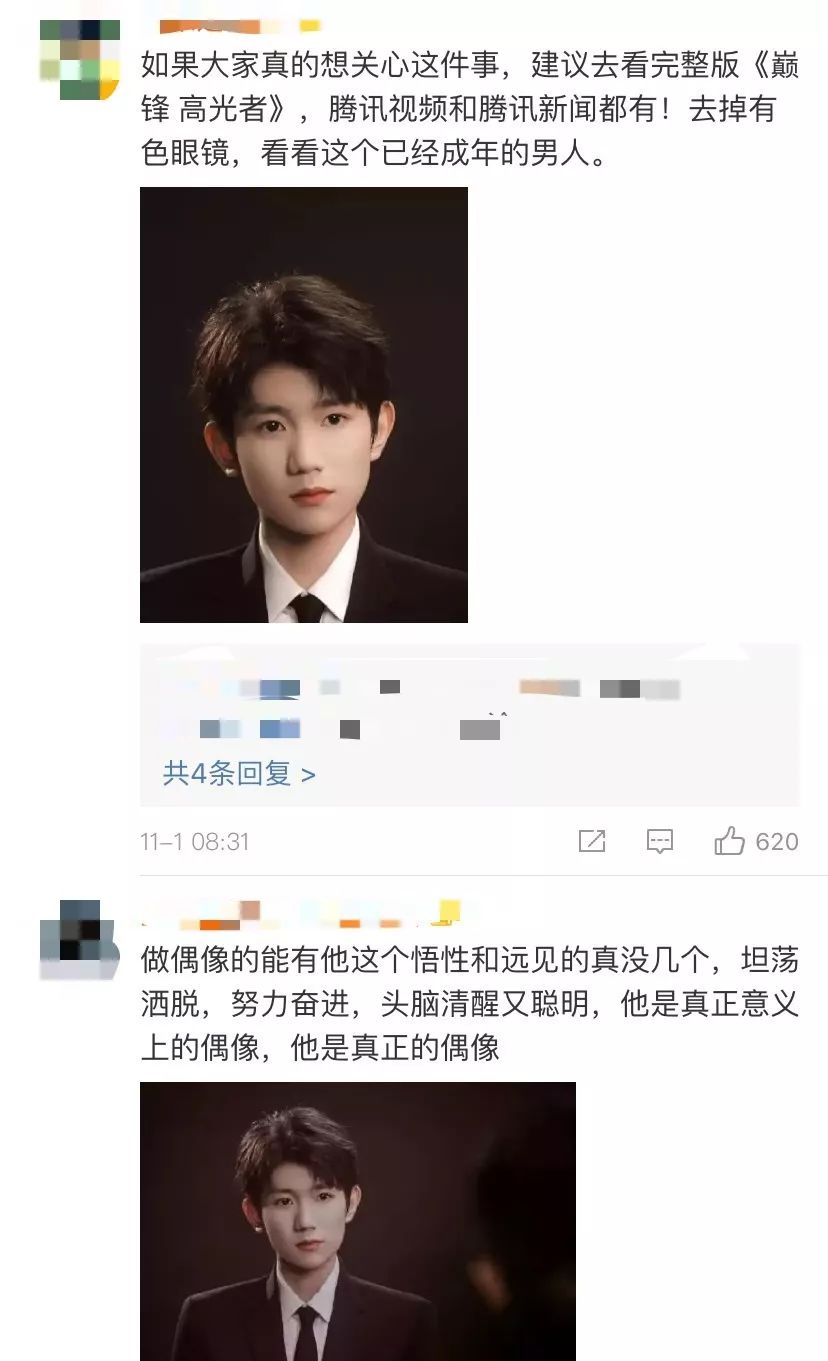Open the second commenter's blurred username

[290, 912]
